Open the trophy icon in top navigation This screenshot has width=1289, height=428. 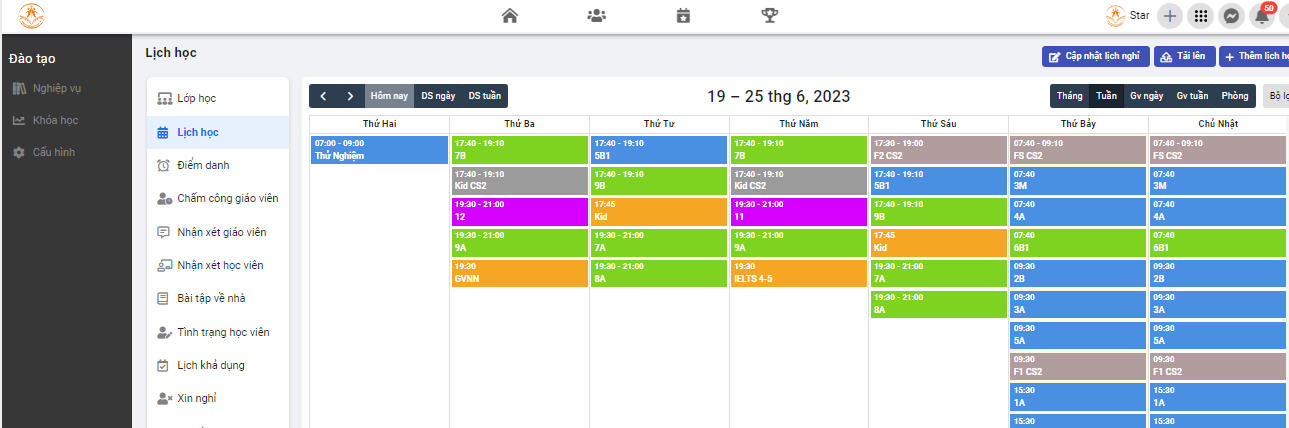tap(770, 15)
